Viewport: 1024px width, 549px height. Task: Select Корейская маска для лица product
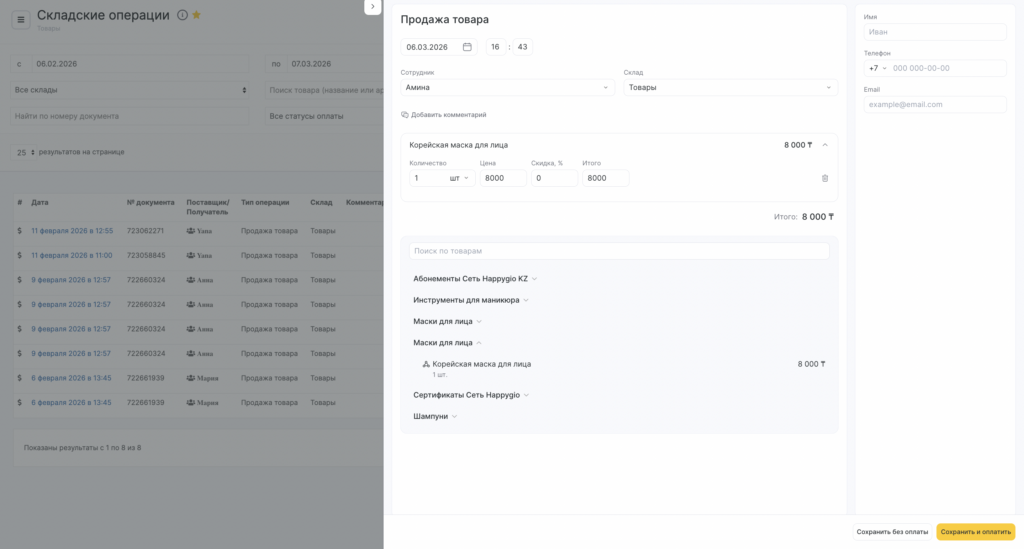tap(481, 365)
